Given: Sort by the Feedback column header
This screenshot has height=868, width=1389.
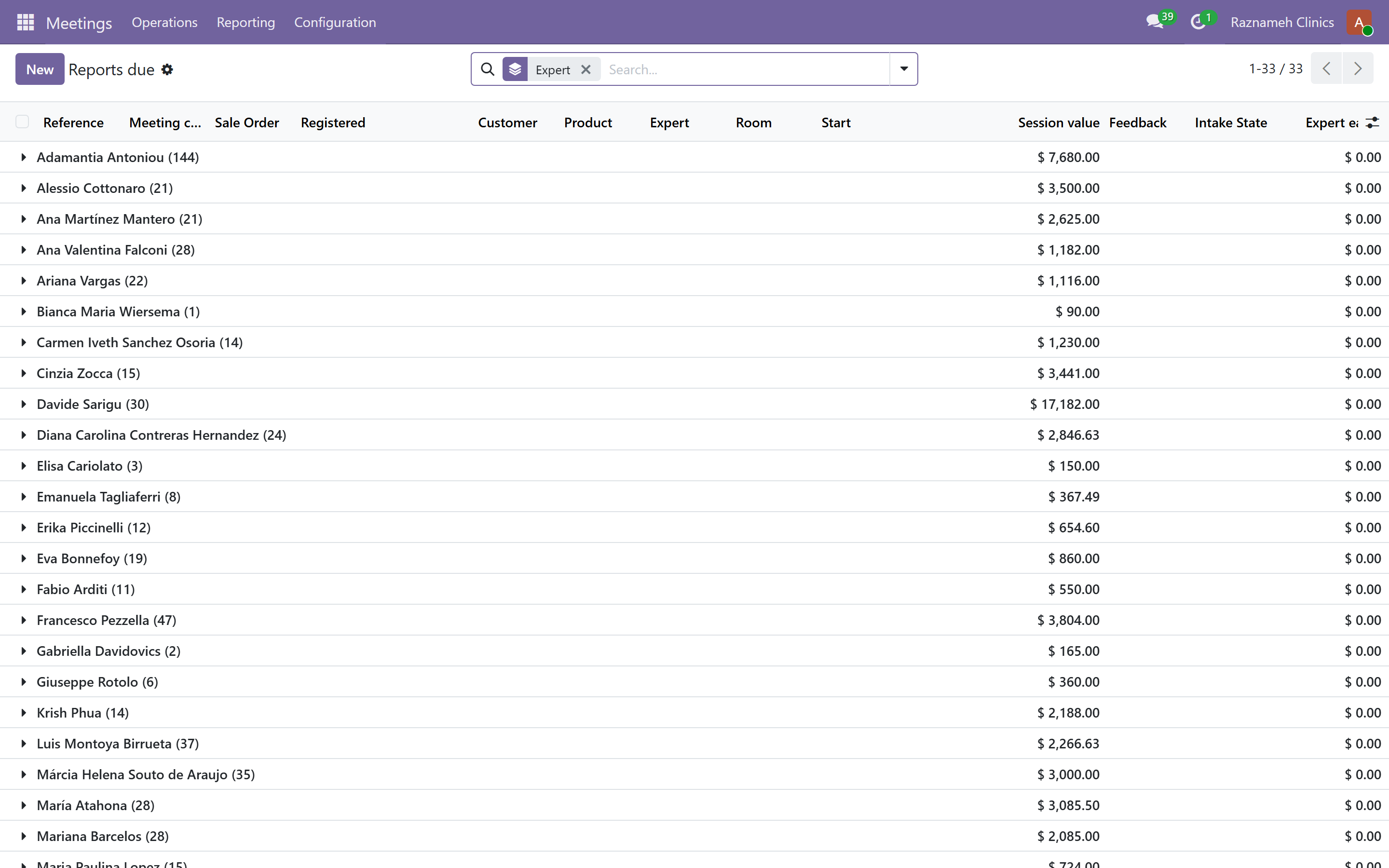Looking at the screenshot, I should coord(1138,122).
